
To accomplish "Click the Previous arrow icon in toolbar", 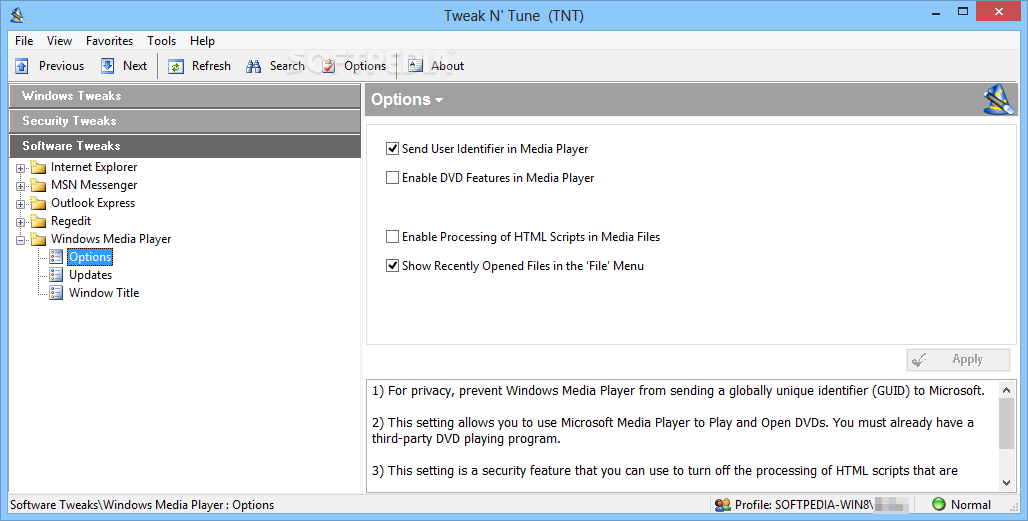I will pyautogui.click(x=22, y=66).
